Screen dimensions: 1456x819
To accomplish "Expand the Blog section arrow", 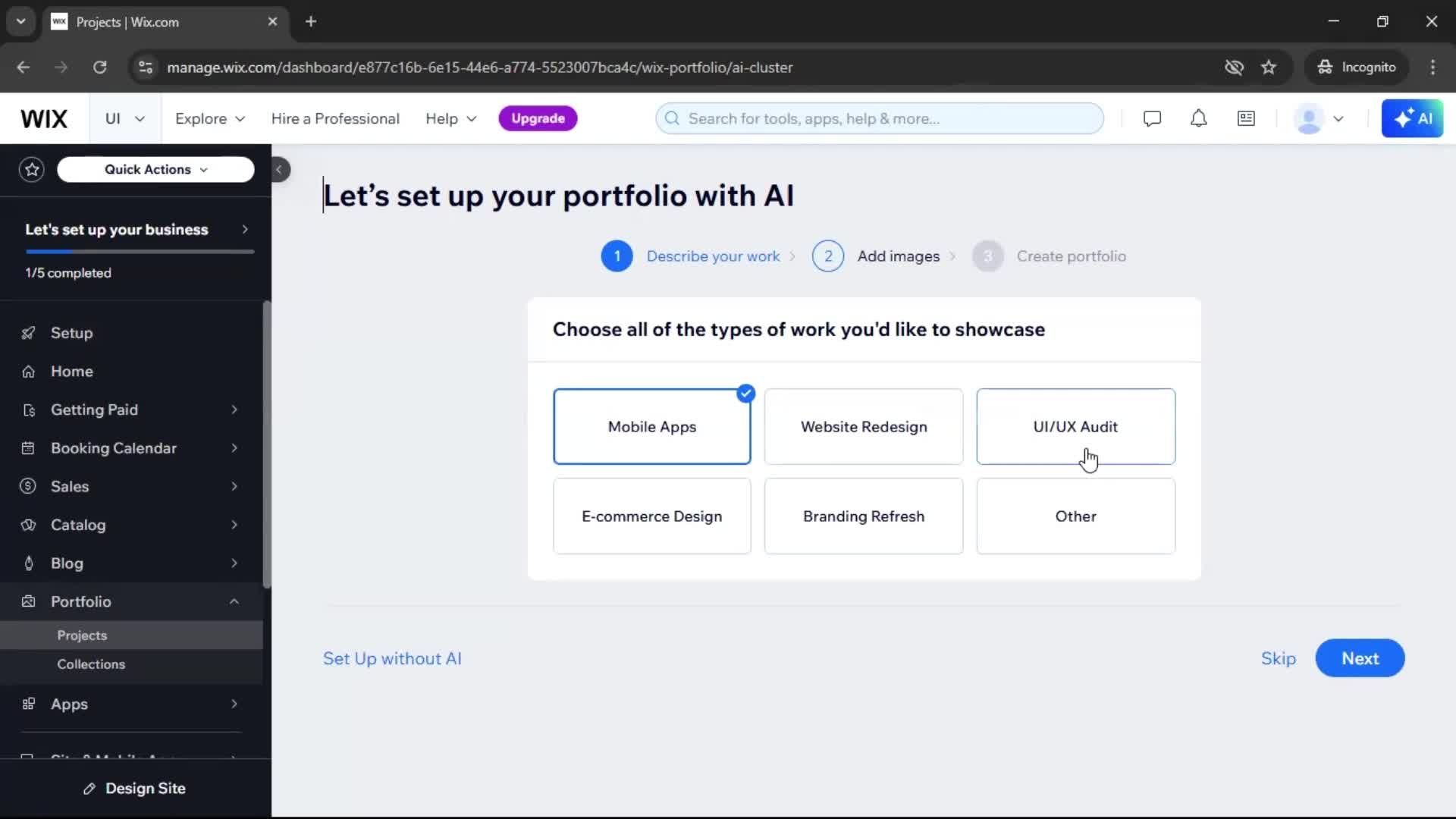I will [234, 563].
